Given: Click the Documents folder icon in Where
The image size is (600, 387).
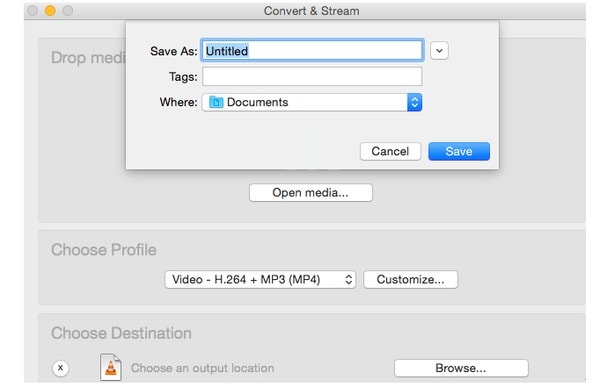Looking at the screenshot, I should click(x=216, y=102).
